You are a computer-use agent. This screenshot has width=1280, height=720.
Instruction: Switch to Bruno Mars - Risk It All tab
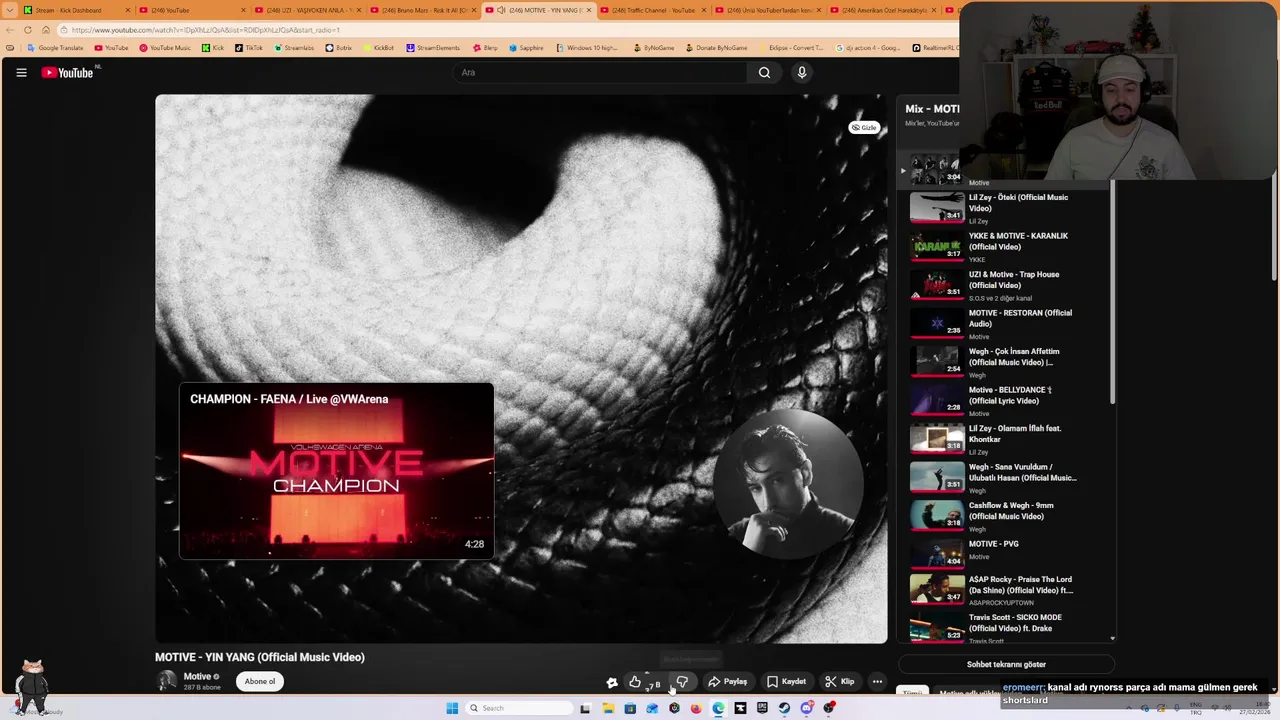[423, 10]
